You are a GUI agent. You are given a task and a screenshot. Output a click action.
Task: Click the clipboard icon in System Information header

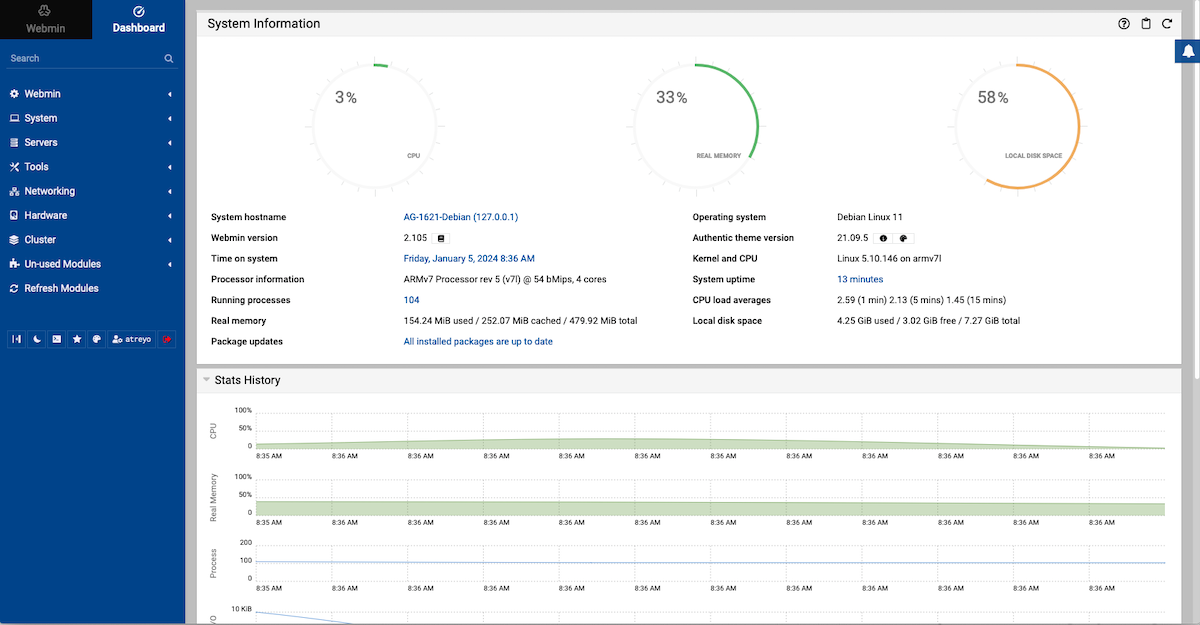pos(1146,23)
